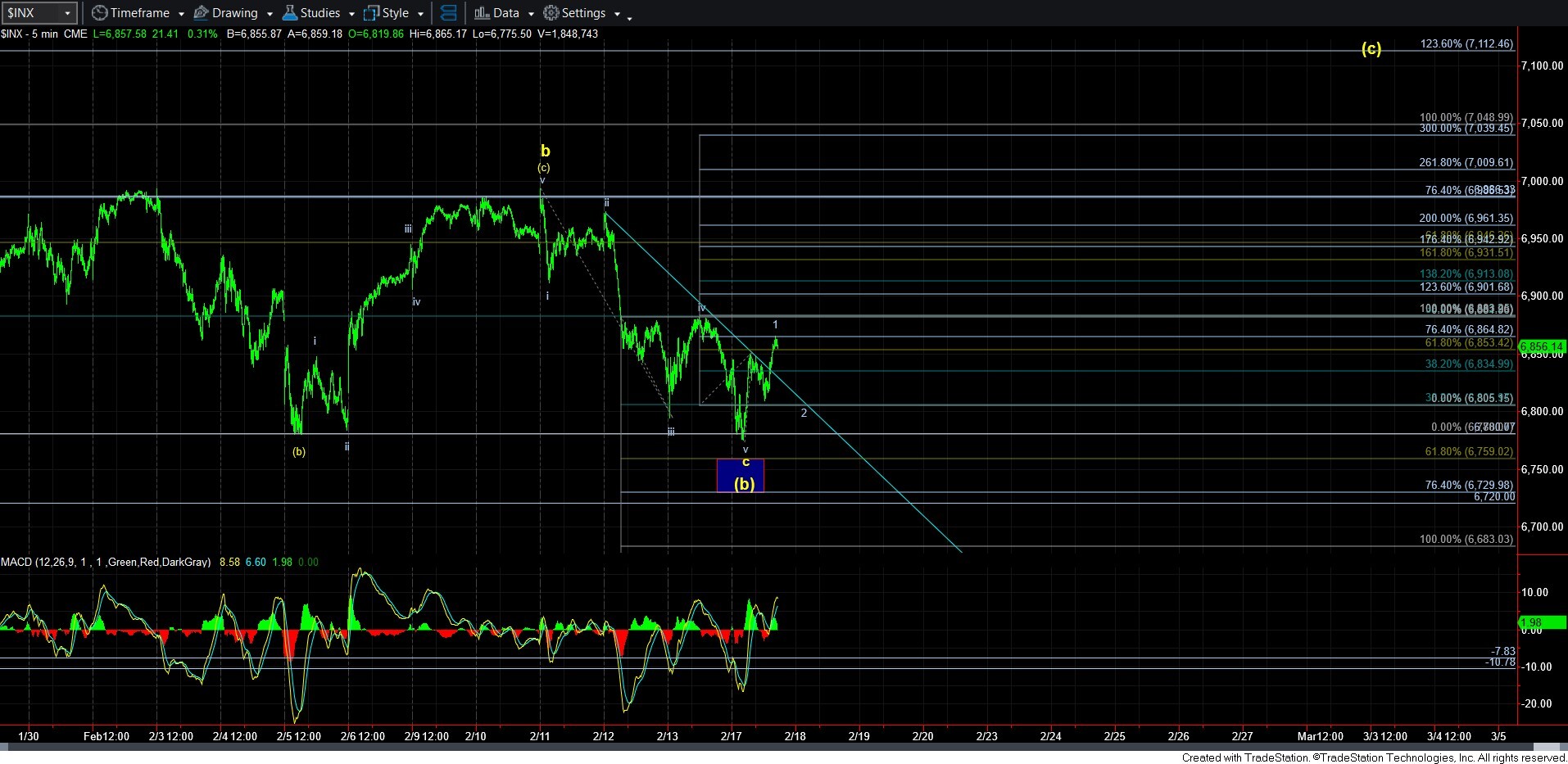Click the Timeframe clock icon
Viewport: 1568px width, 764px height.
(99, 13)
